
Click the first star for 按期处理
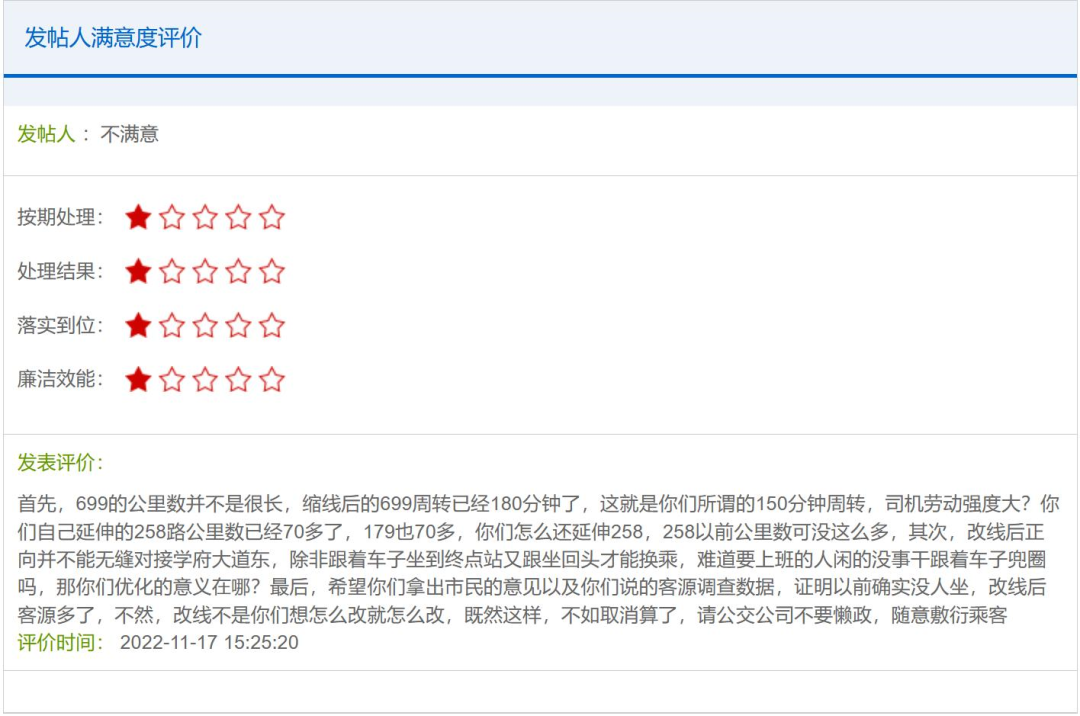(138, 218)
